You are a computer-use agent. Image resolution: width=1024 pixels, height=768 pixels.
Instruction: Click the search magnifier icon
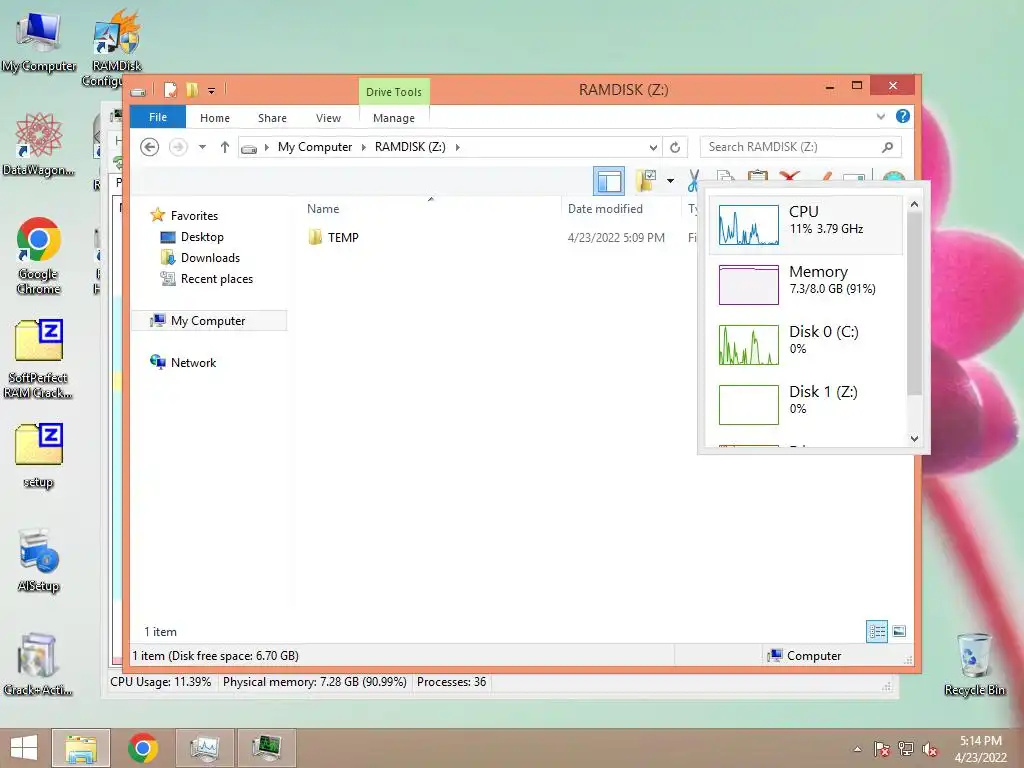pos(888,147)
